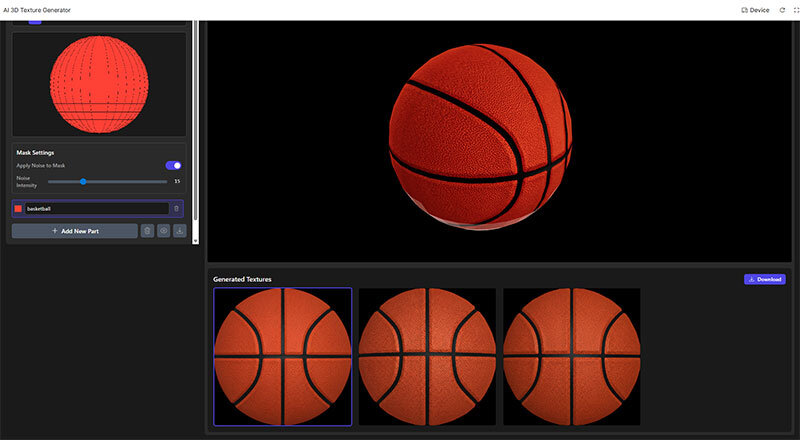
Task: Download the generated textures
Action: (x=764, y=279)
